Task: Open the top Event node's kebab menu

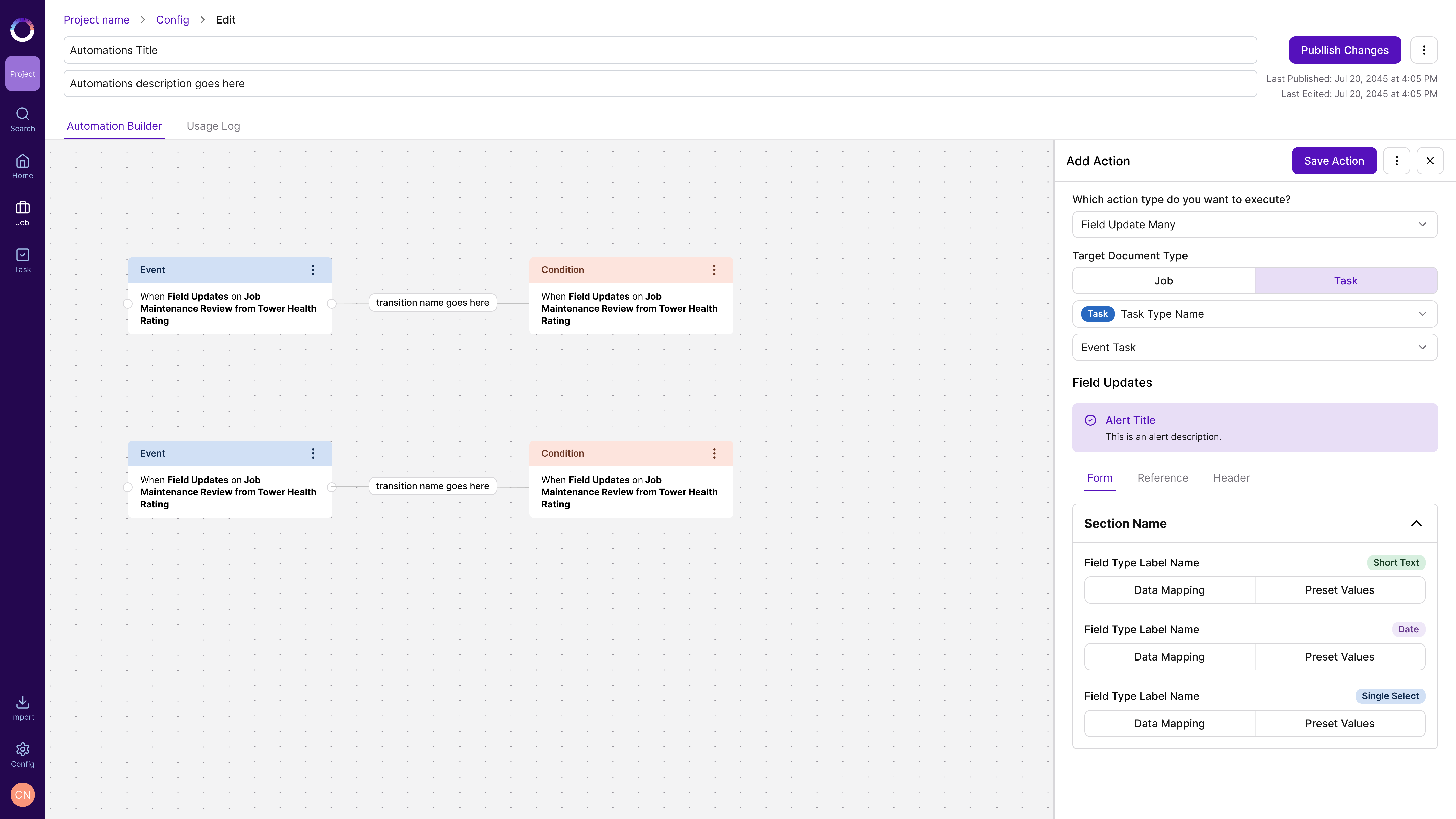Action: (x=313, y=270)
